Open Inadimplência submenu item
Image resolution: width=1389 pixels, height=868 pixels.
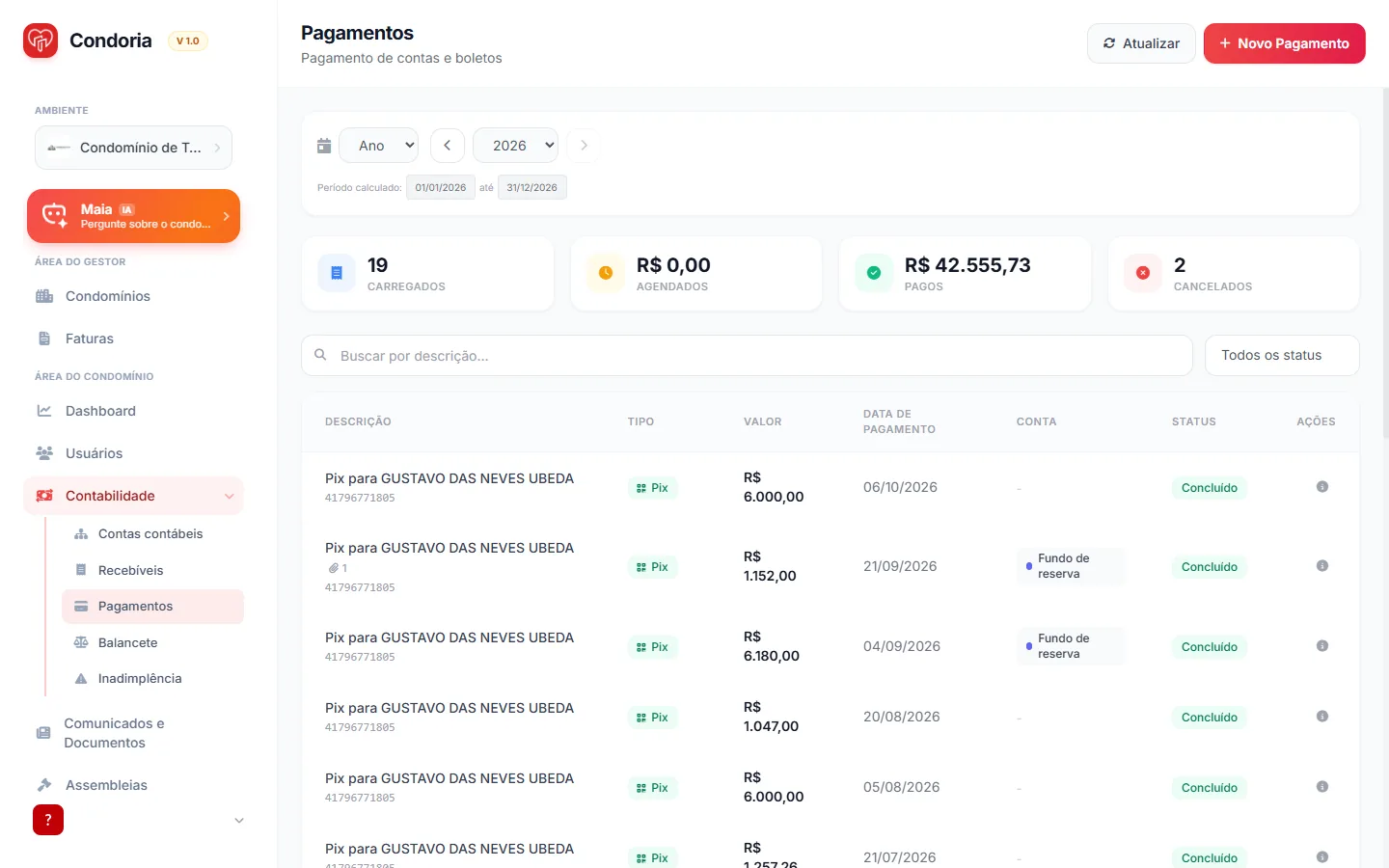pos(152,678)
